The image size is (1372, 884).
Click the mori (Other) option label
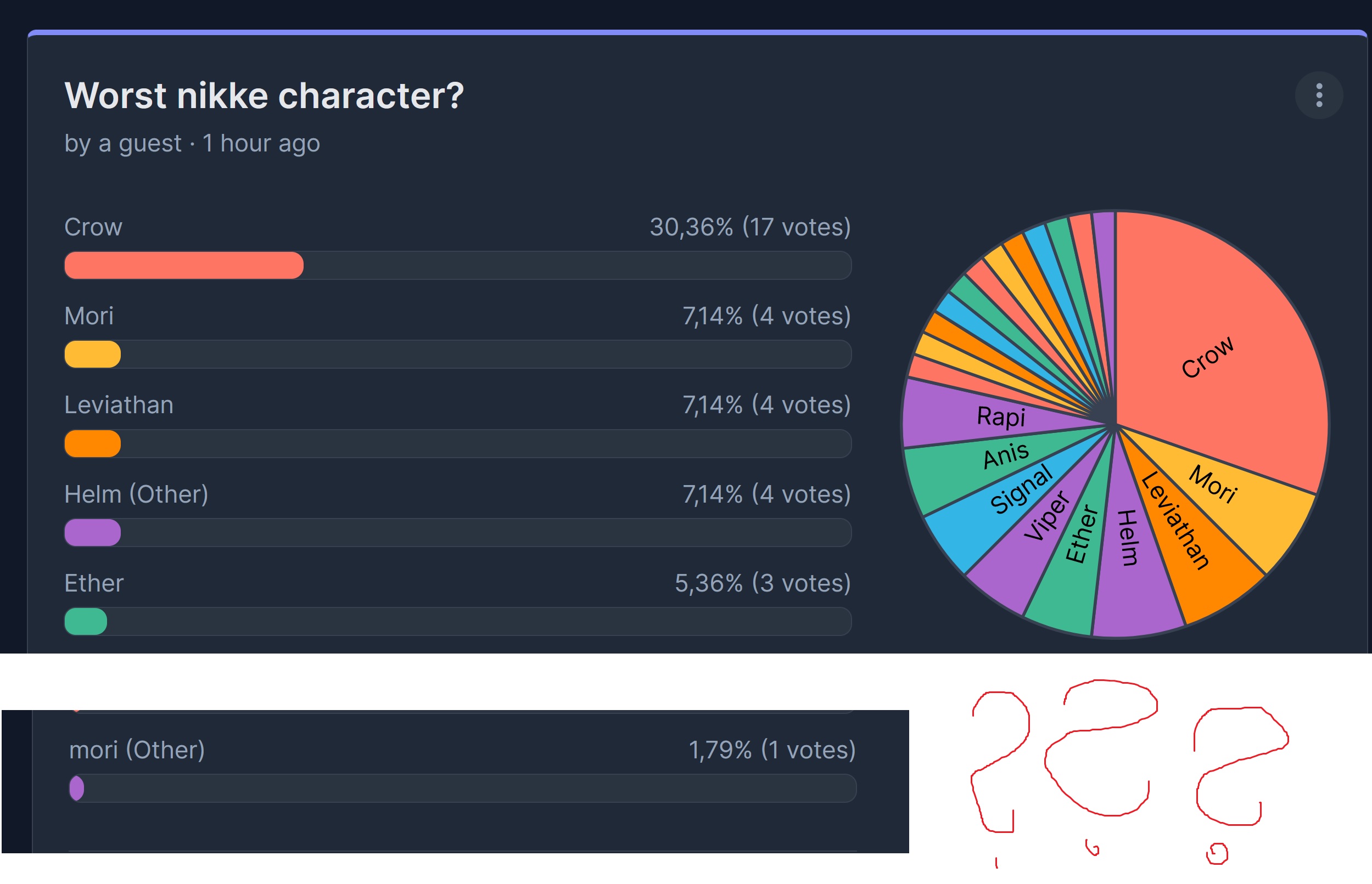click(x=137, y=750)
